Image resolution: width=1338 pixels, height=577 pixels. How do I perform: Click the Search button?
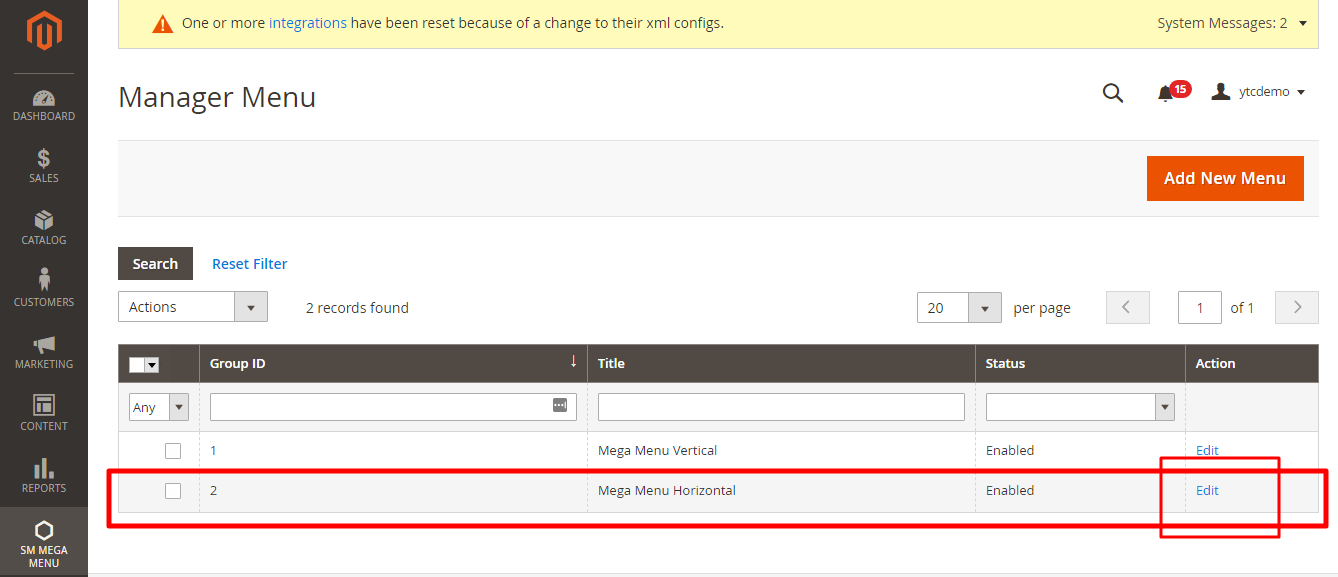pos(155,264)
